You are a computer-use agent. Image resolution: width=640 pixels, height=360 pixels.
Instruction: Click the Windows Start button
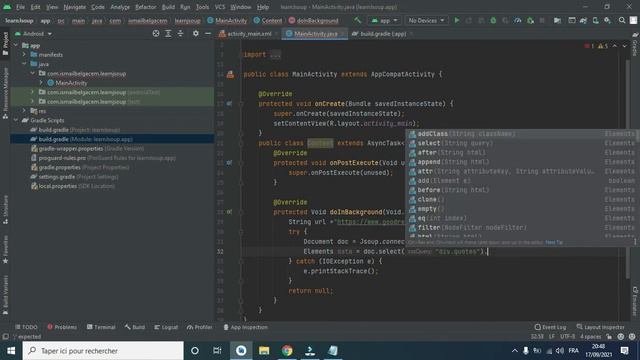click(11, 351)
